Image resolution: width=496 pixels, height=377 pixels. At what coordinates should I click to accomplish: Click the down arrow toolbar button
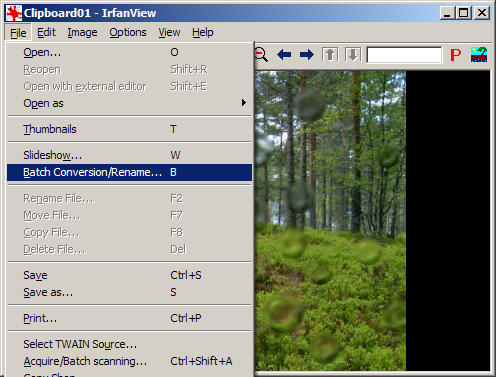[x=353, y=54]
